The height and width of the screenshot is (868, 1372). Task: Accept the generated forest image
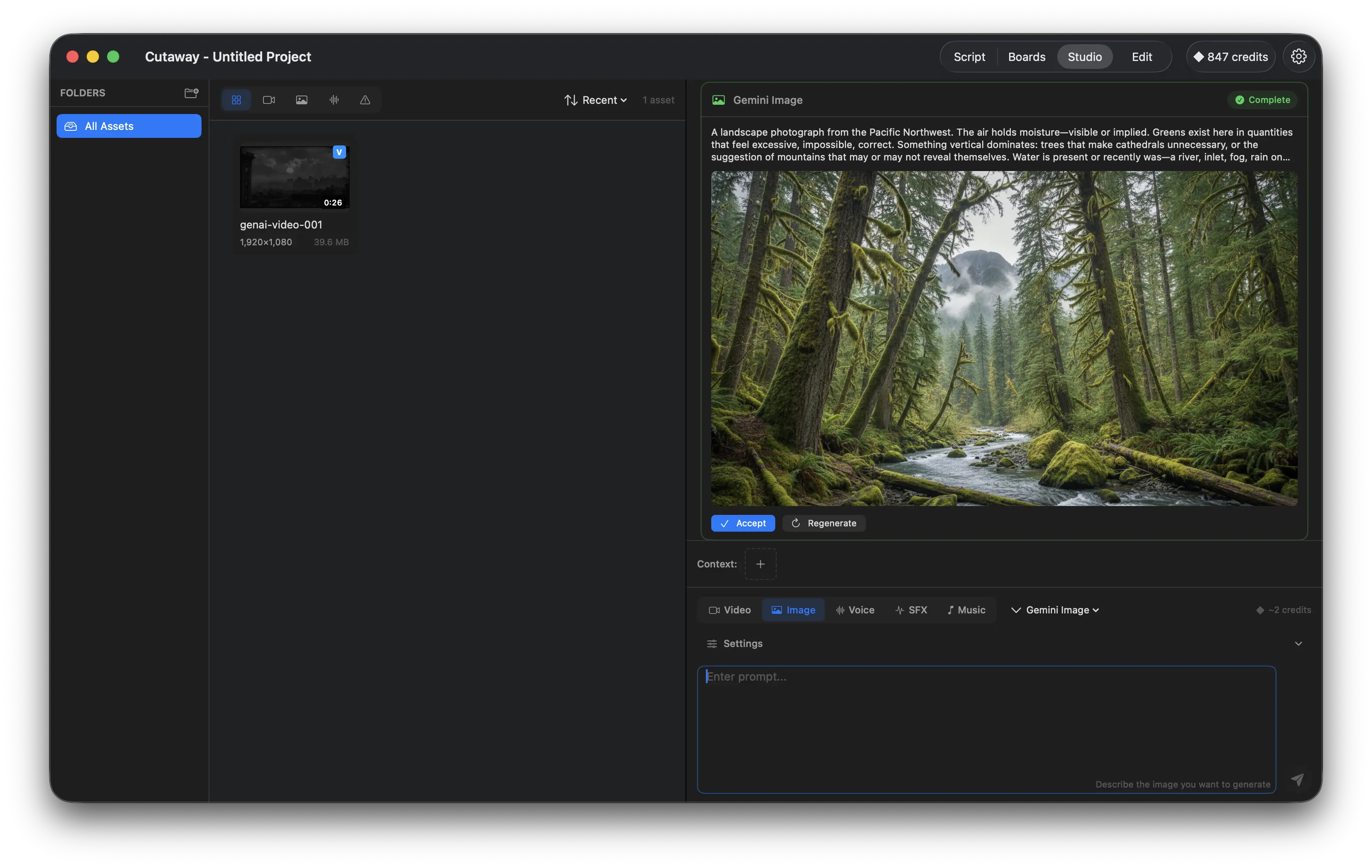point(743,523)
